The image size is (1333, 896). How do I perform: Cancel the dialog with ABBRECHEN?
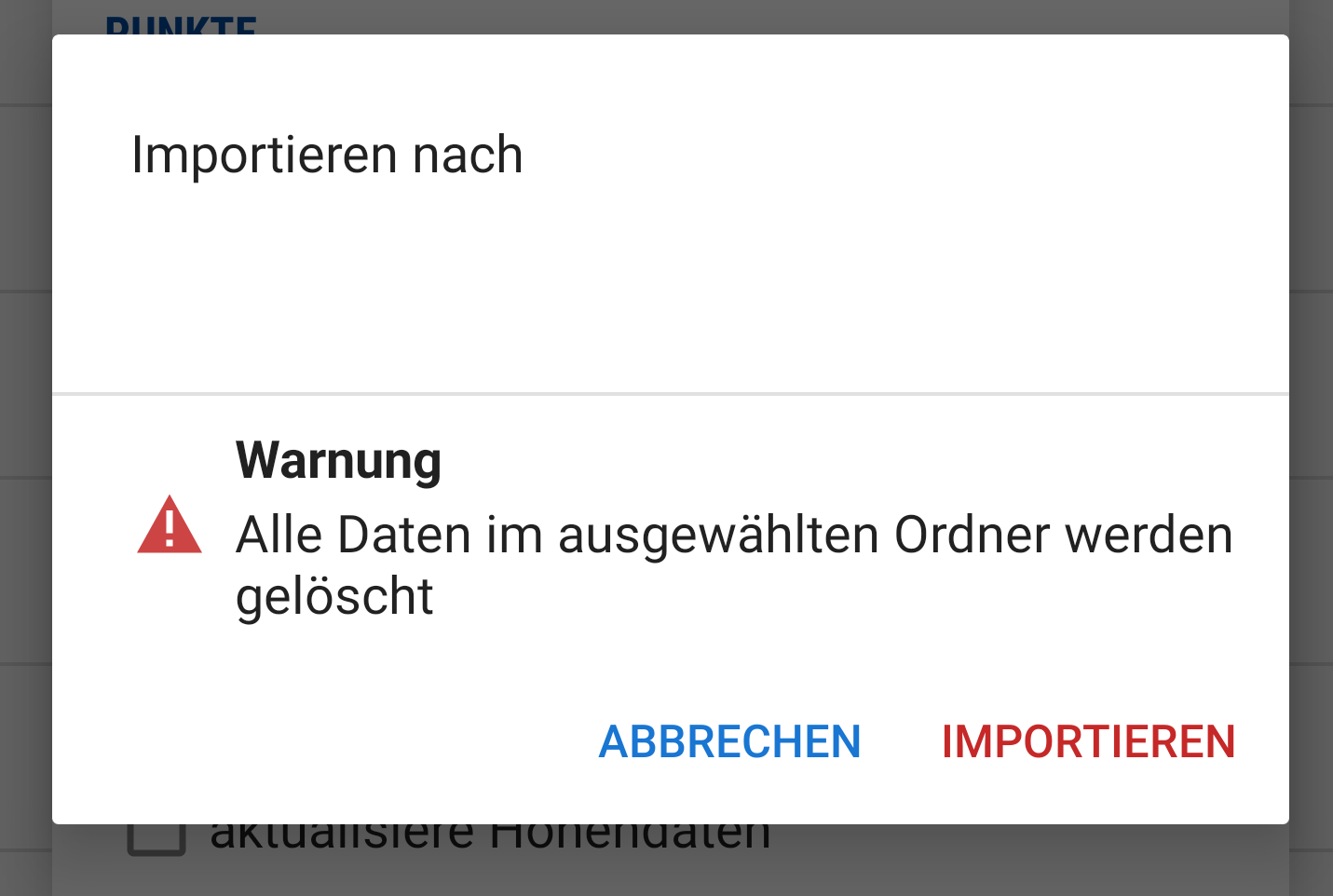[x=729, y=742]
